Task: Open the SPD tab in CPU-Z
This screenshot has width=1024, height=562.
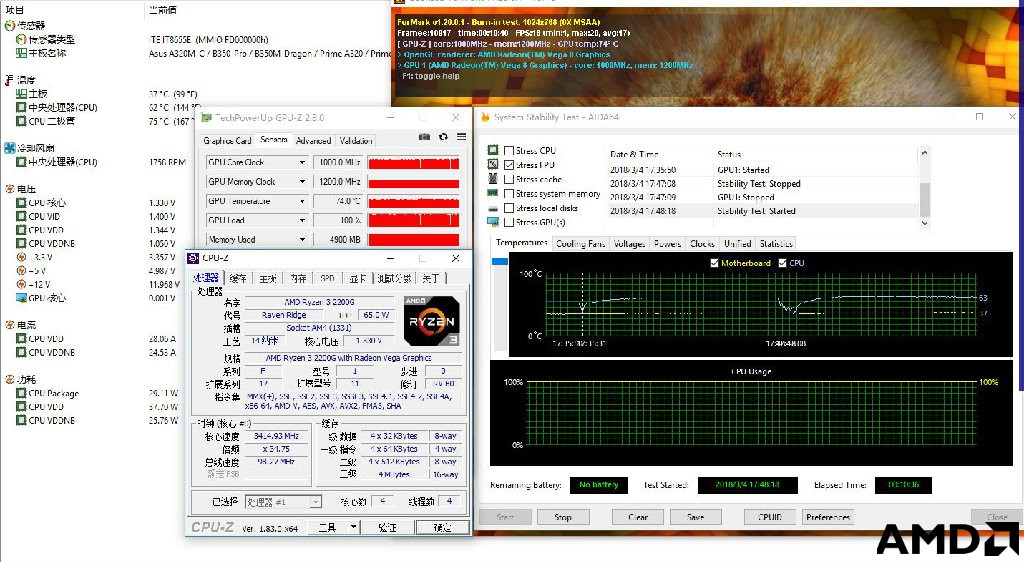Action: [327, 278]
